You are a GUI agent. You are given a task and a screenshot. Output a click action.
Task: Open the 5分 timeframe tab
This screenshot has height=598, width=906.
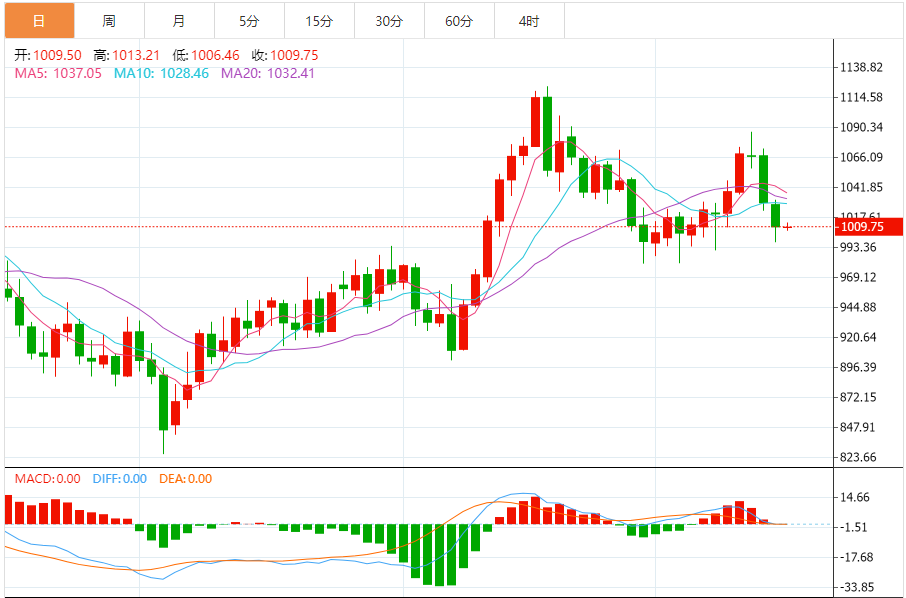(x=249, y=21)
